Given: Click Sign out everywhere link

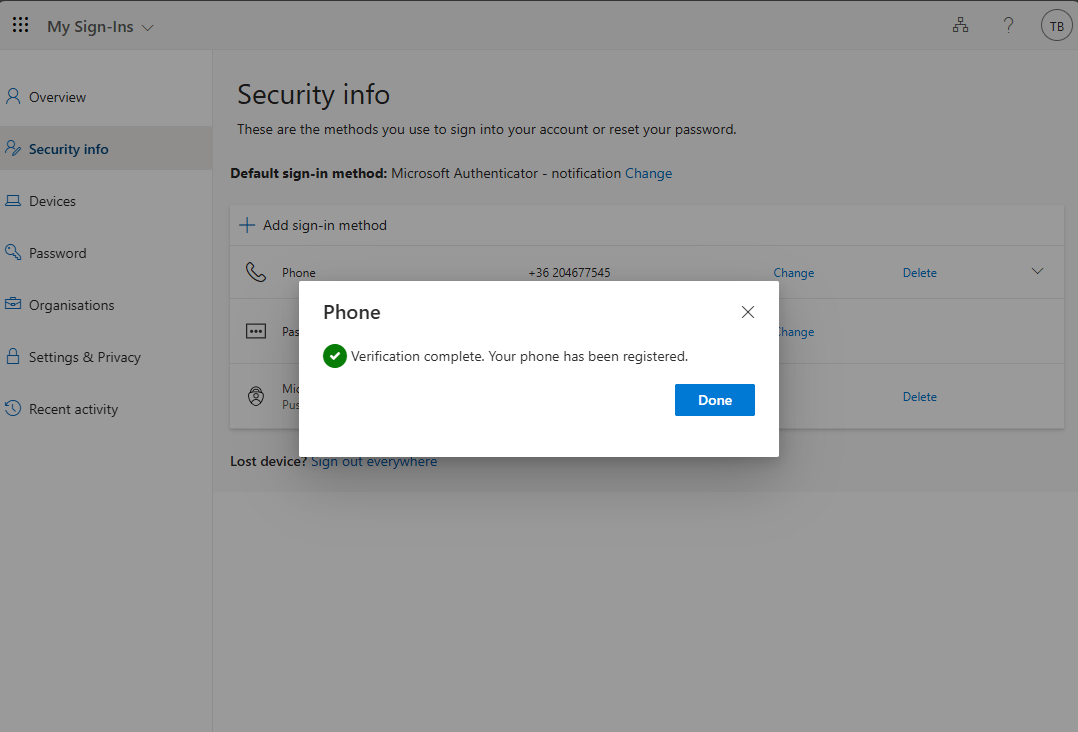Looking at the screenshot, I should [373, 461].
